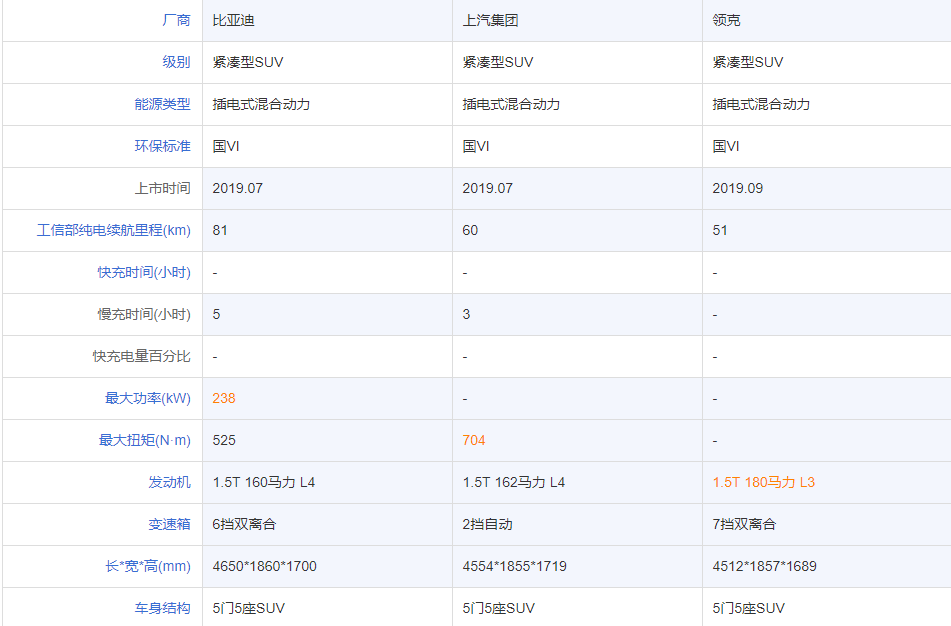Click the 6挡双离合 transmission cell

328,524
